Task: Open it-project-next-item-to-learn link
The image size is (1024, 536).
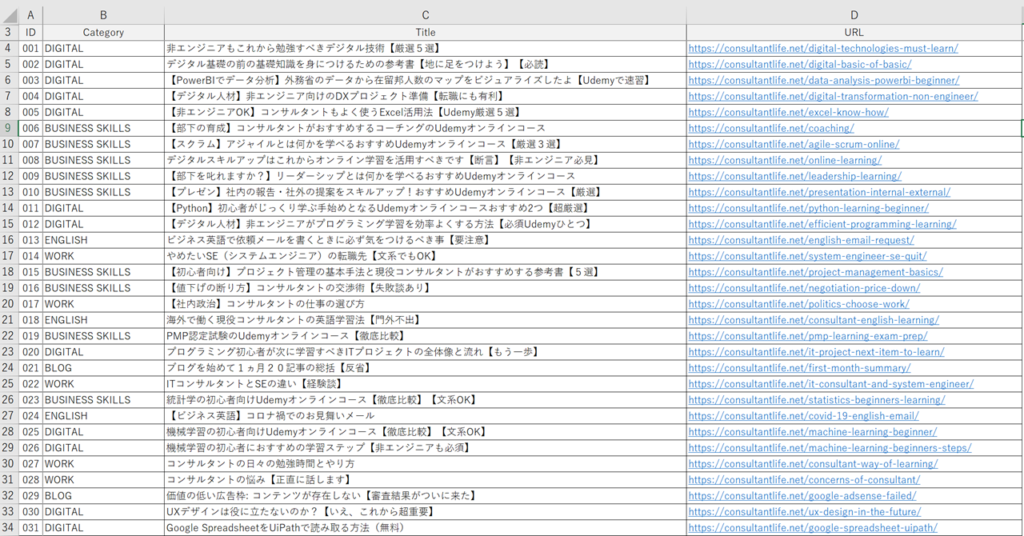Action: [816, 352]
